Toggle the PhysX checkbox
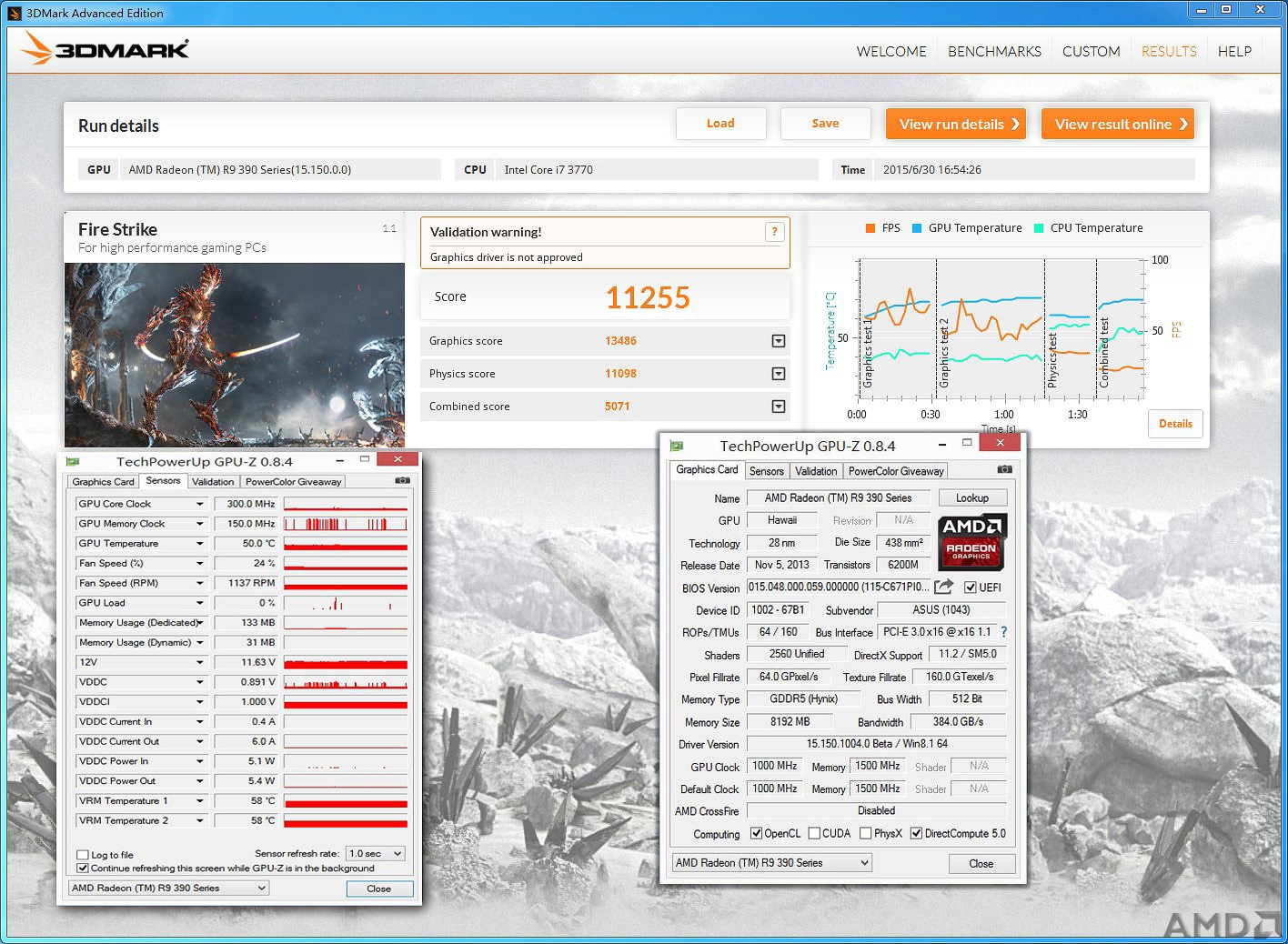Image resolution: width=1288 pixels, height=944 pixels. pyautogui.click(x=865, y=833)
